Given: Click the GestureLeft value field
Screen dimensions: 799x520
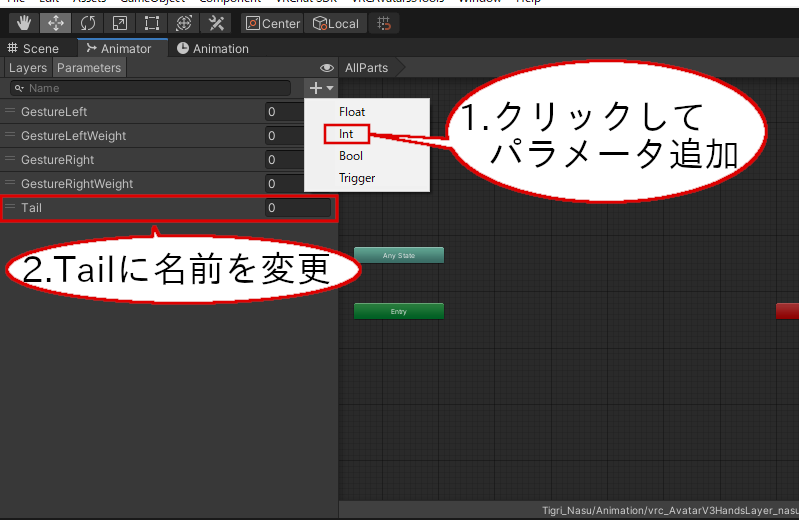Looking at the screenshot, I should coord(284,112).
